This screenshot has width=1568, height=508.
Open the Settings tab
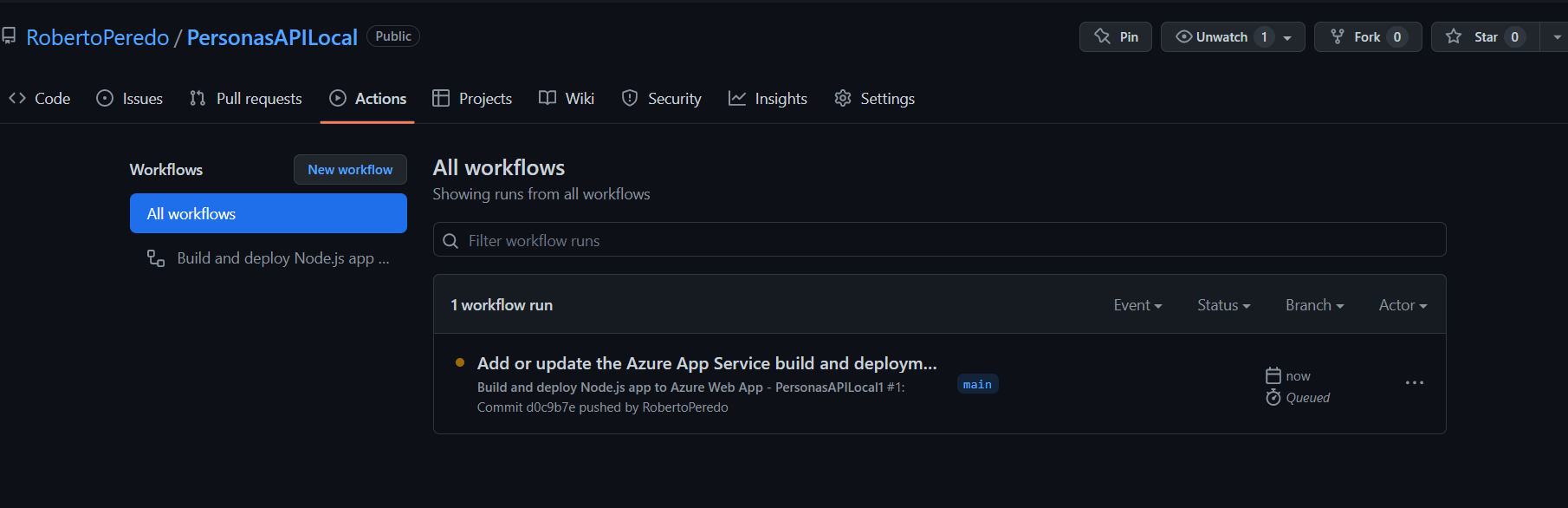tap(874, 99)
